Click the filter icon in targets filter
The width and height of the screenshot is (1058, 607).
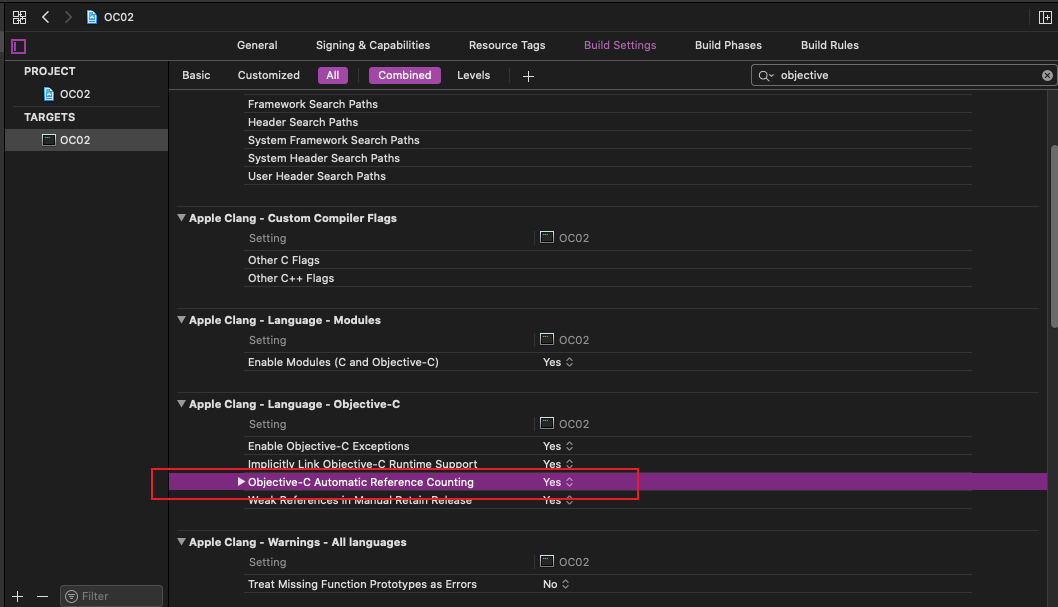[x=72, y=596]
